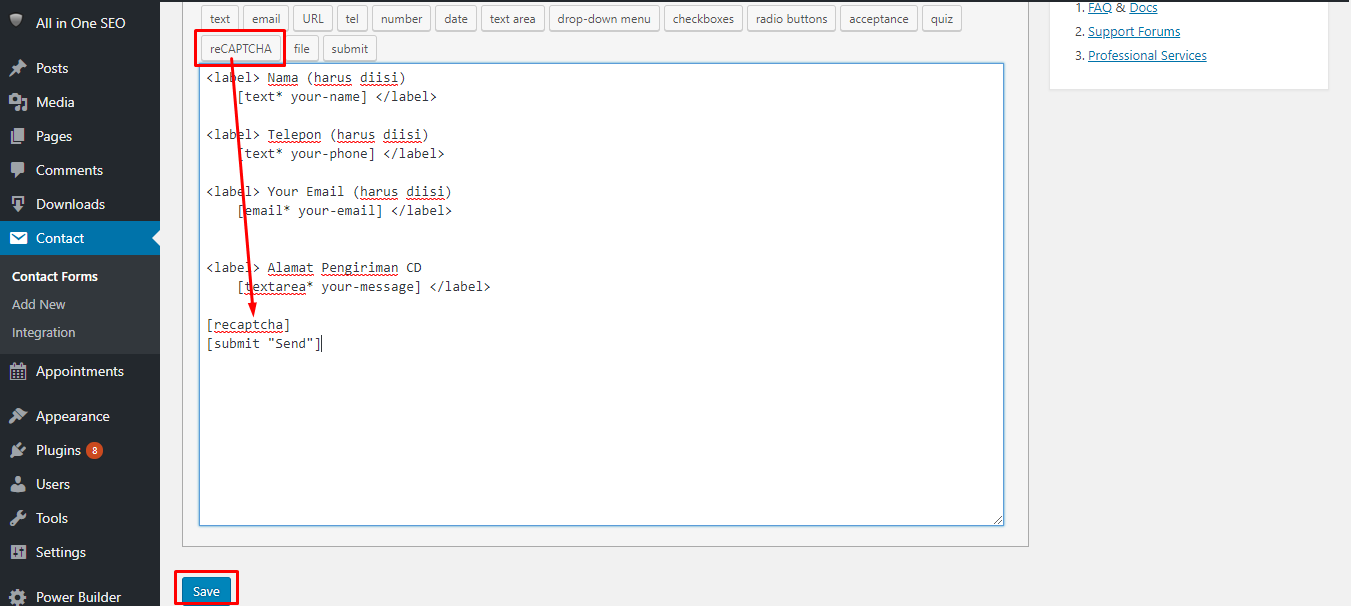Click the textarea resize handle
Image resolution: width=1351 pixels, height=606 pixels.
pos(997,519)
